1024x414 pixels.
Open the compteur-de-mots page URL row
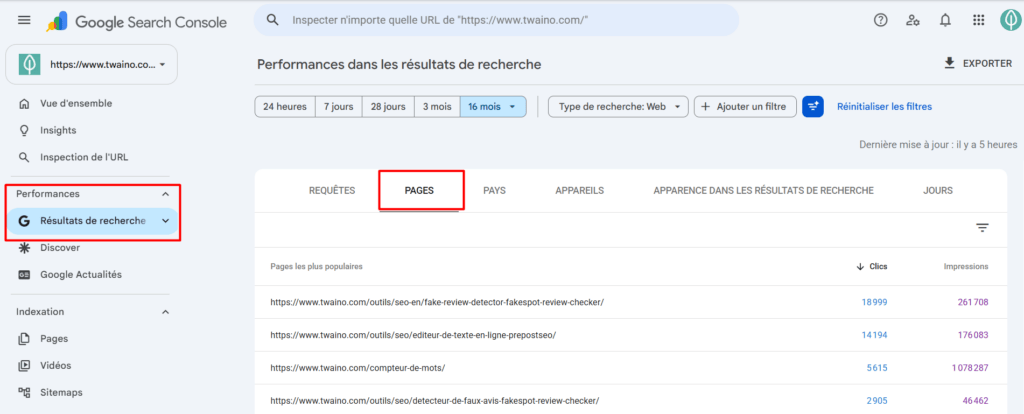tap(358, 368)
